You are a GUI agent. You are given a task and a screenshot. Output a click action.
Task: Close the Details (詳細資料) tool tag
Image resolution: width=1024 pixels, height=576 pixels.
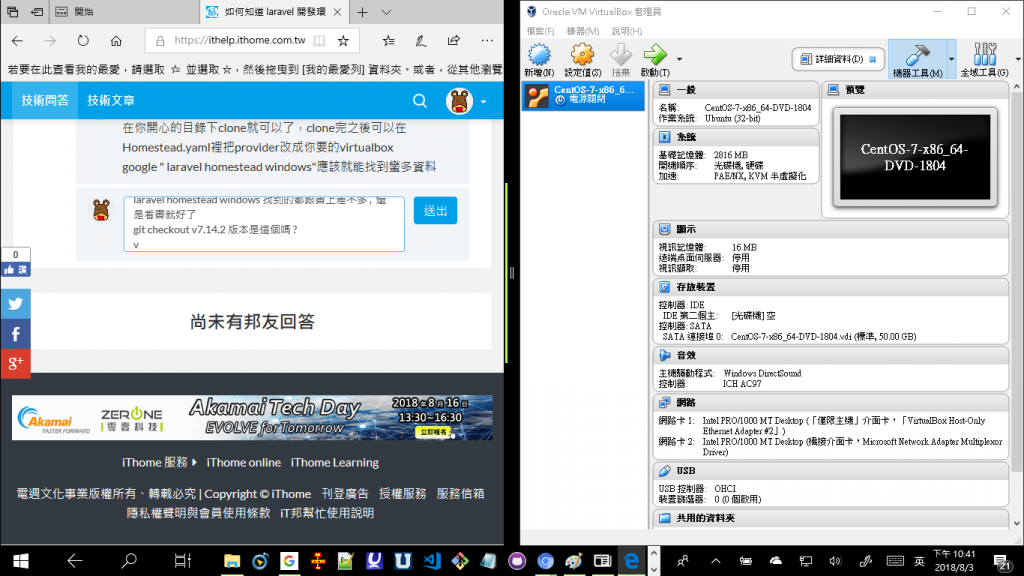coord(872,59)
